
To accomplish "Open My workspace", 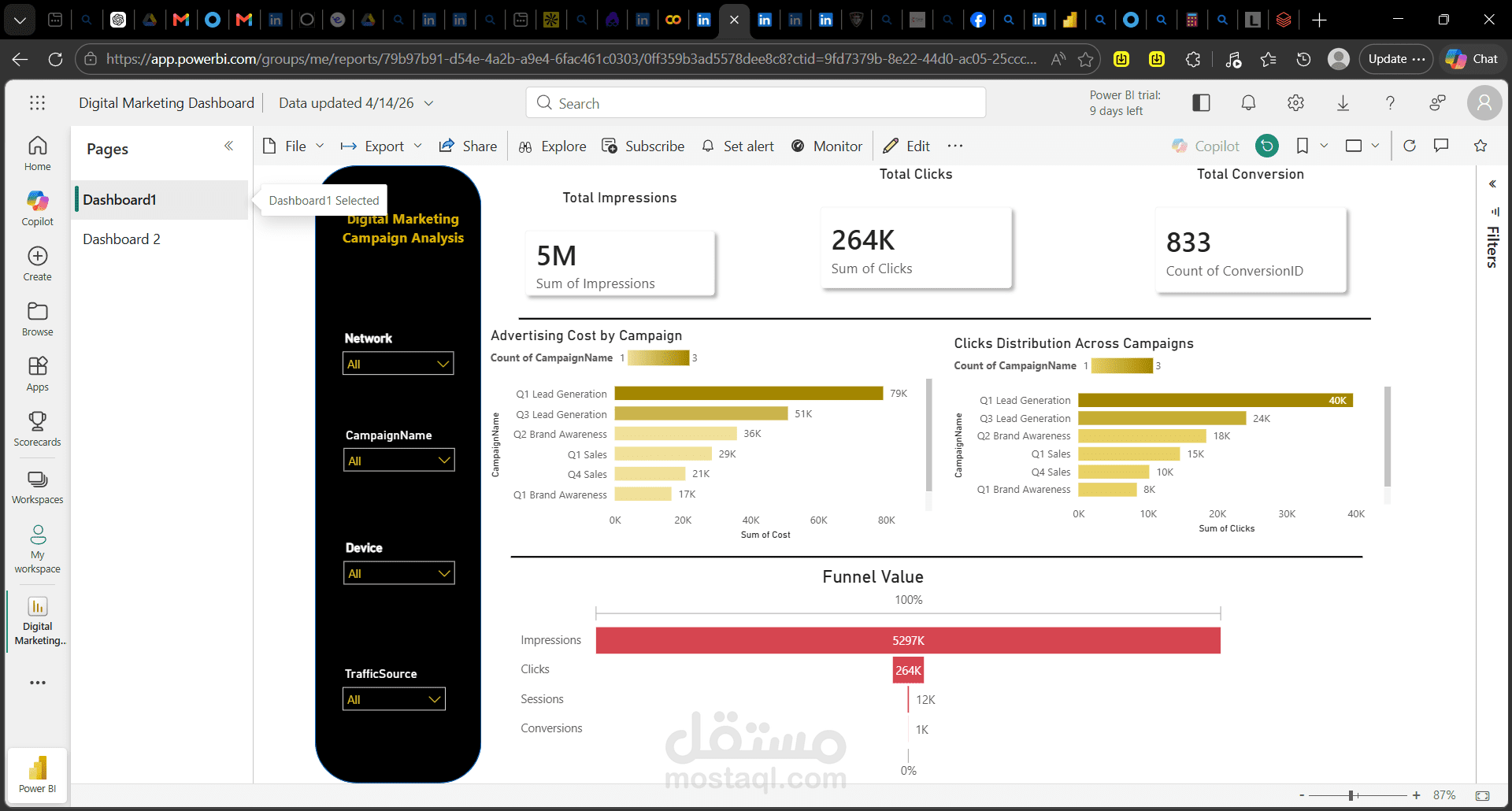I will [37, 549].
